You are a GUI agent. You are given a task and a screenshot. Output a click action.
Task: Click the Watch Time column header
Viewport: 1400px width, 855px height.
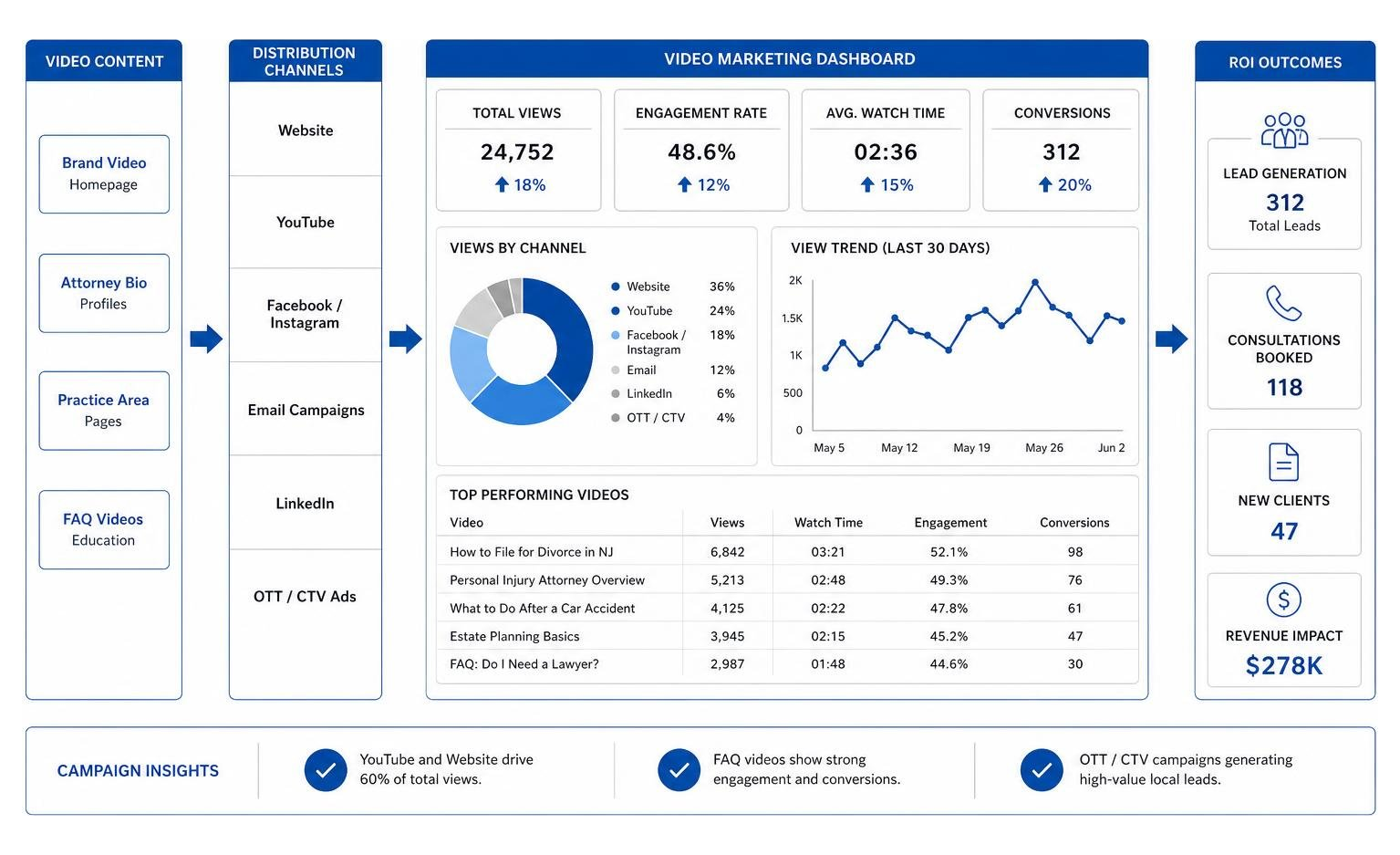tap(828, 523)
